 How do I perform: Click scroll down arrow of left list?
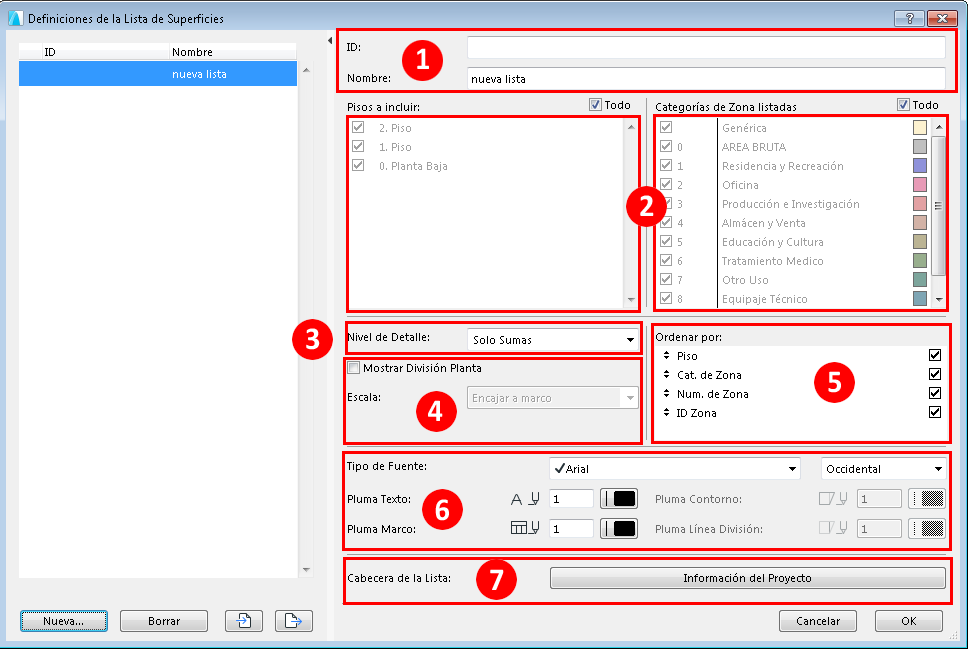[306, 569]
